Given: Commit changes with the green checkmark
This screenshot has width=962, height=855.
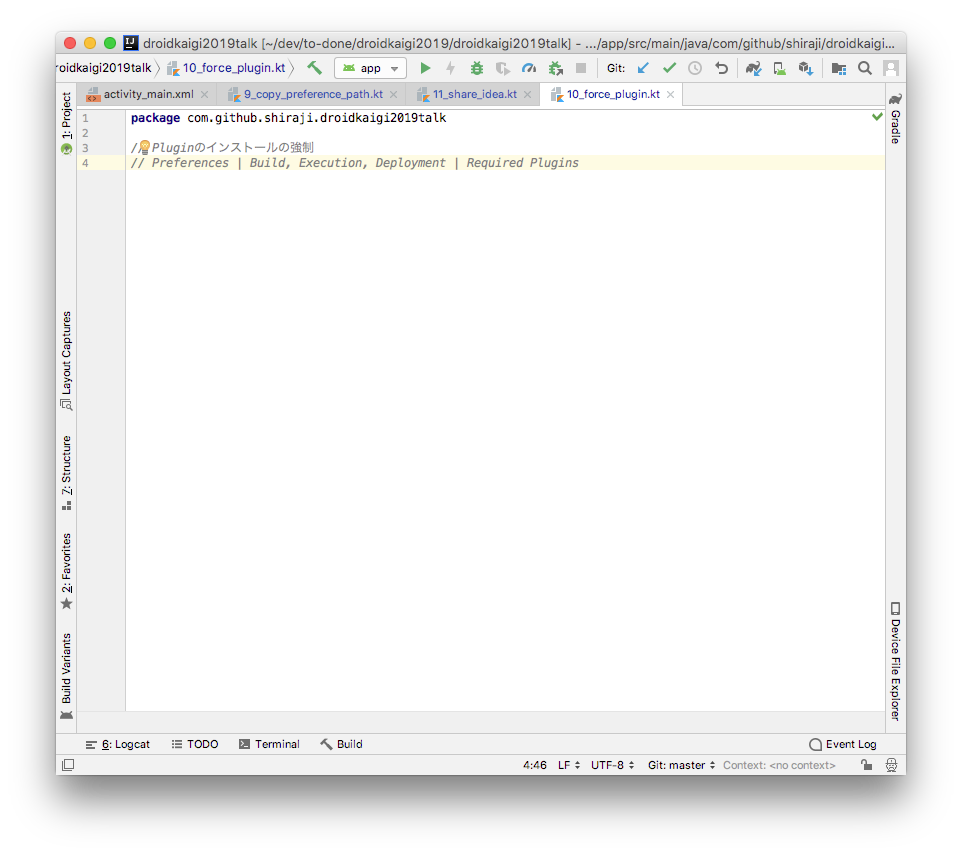Looking at the screenshot, I should 669,68.
